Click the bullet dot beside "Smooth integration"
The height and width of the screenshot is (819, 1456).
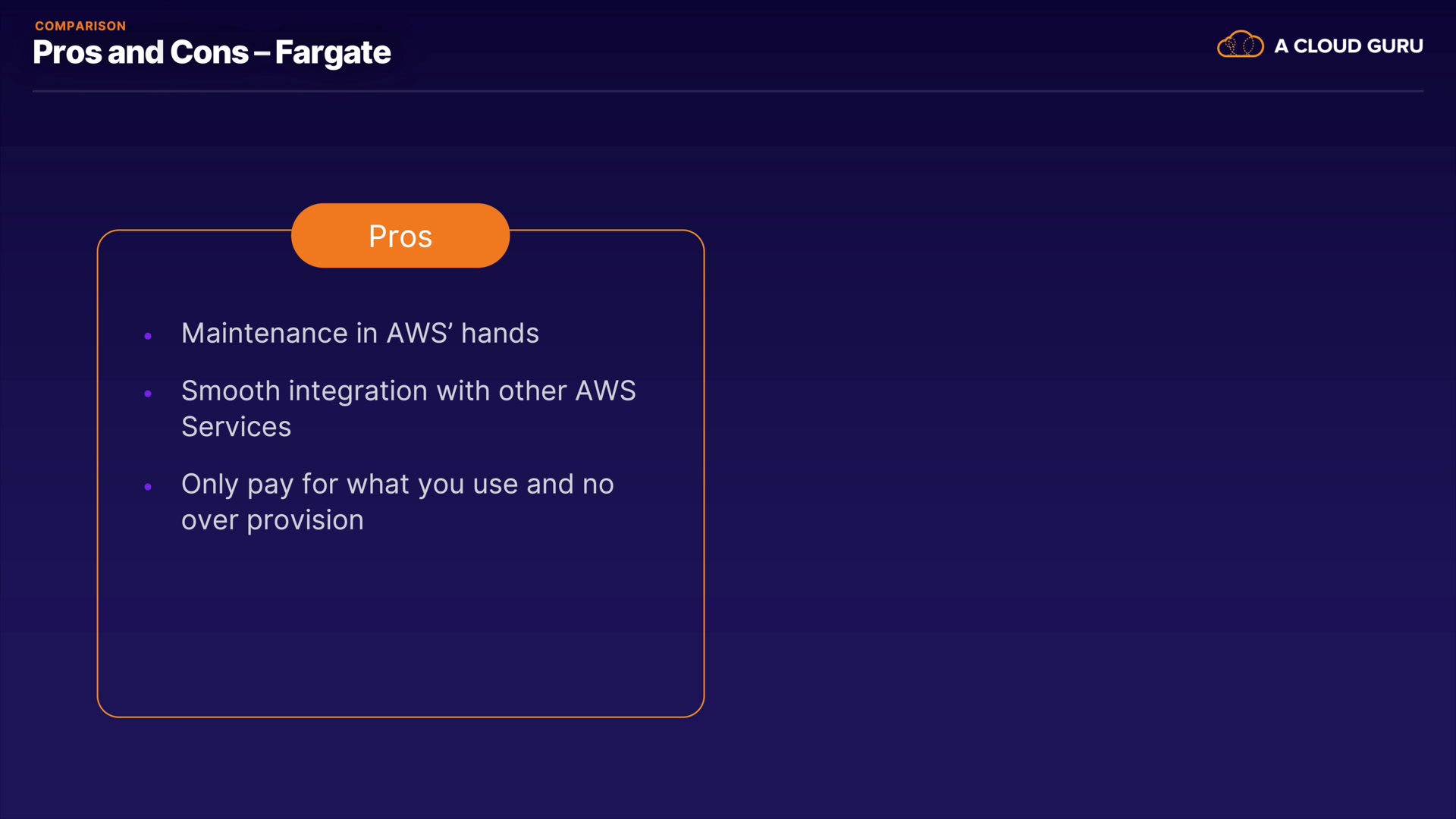[148, 394]
